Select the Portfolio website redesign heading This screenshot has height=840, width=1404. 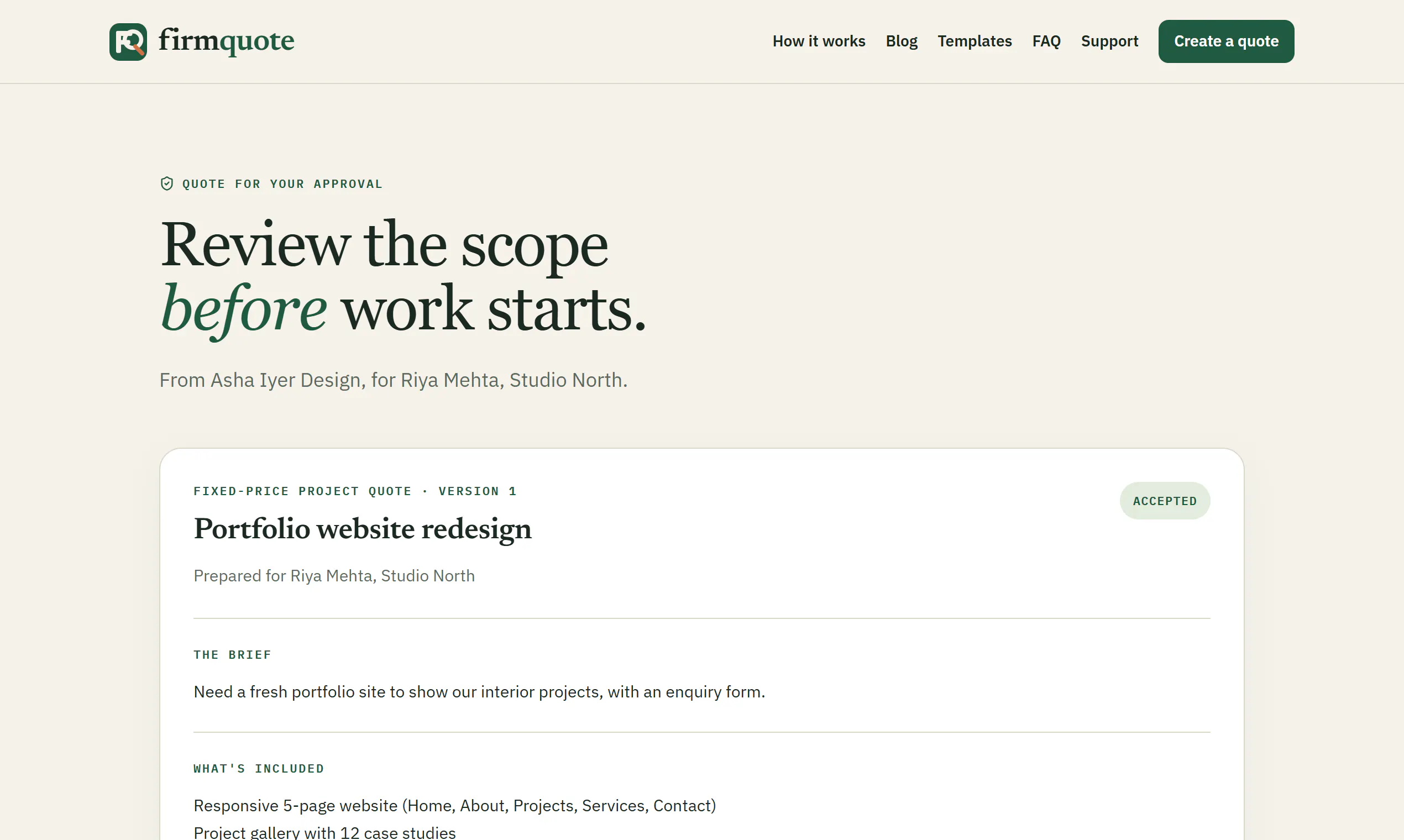point(362,529)
